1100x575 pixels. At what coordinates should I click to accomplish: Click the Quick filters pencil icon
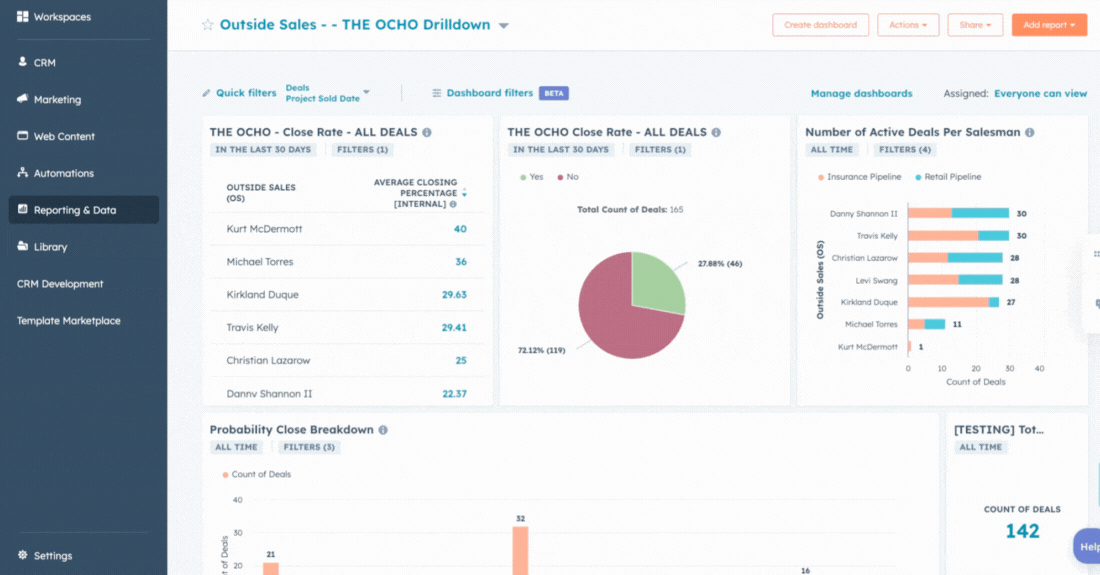(x=206, y=93)
